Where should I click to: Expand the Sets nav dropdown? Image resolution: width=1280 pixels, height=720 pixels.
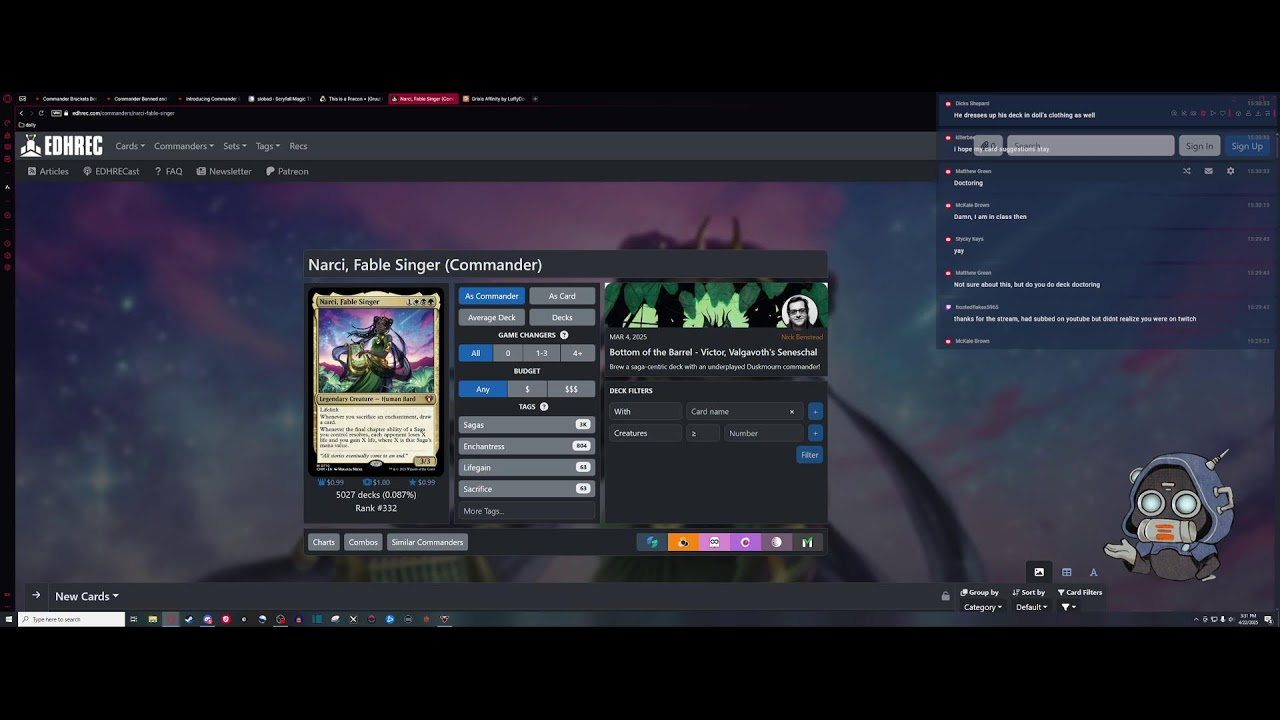point(235,146)
